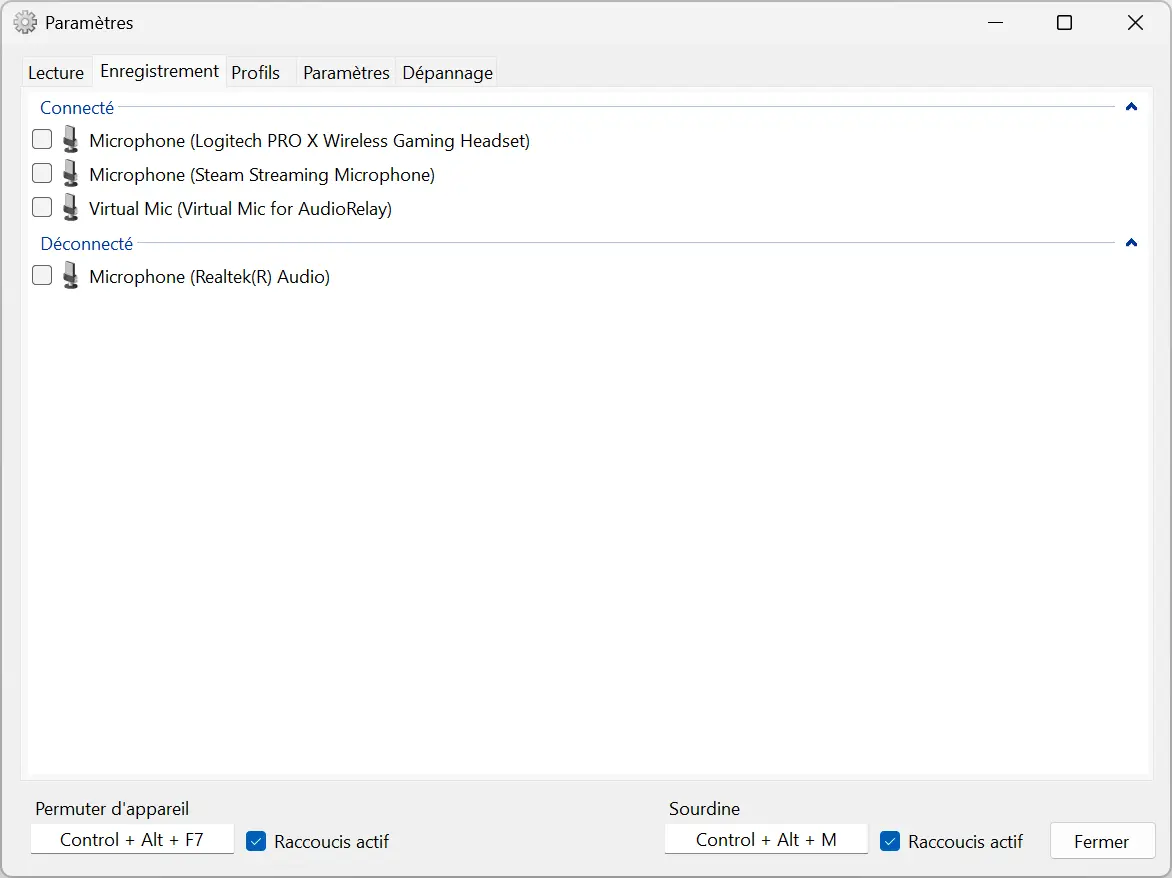
Task: Maximize the Paramètres window
Action: (1064, 22)
